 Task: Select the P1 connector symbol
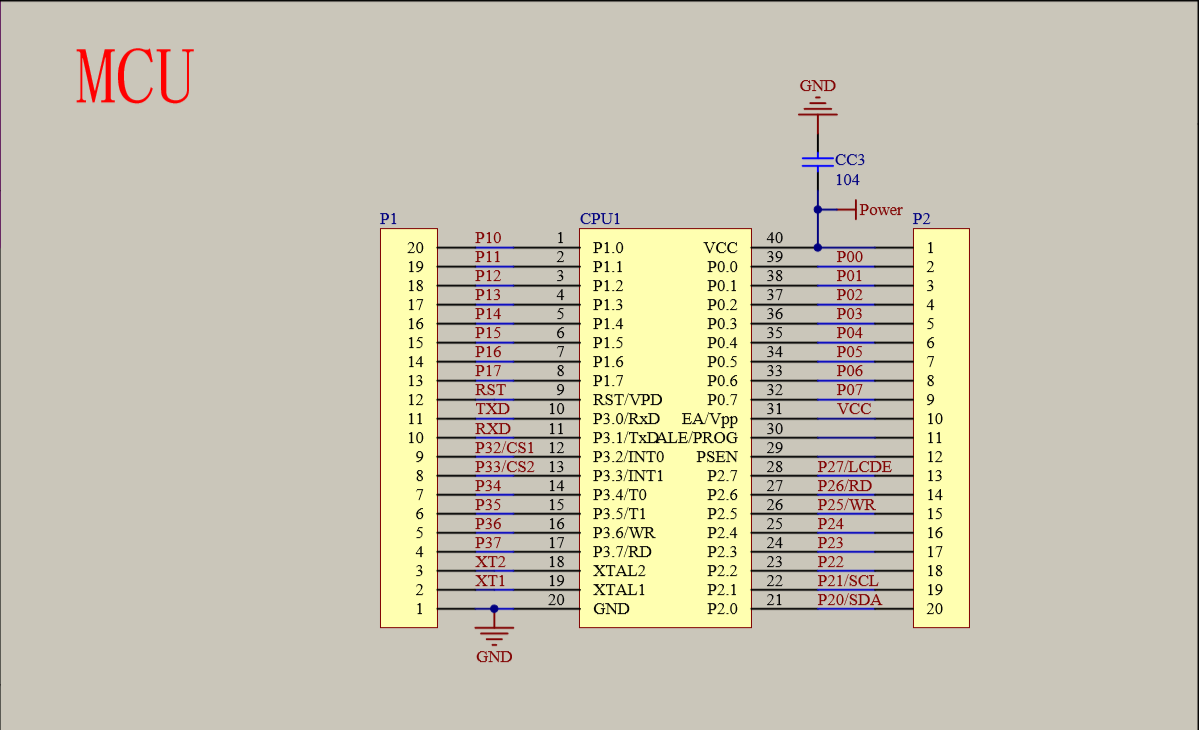[408, 425]
